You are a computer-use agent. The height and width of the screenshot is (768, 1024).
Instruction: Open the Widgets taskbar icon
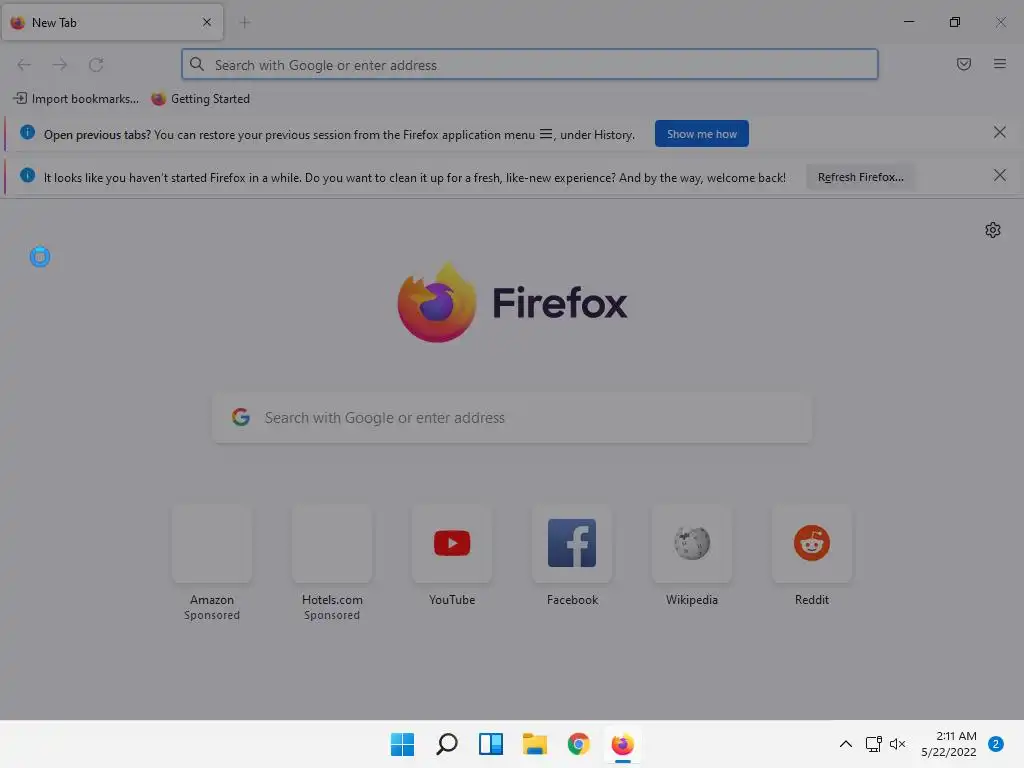click(490, 744)
